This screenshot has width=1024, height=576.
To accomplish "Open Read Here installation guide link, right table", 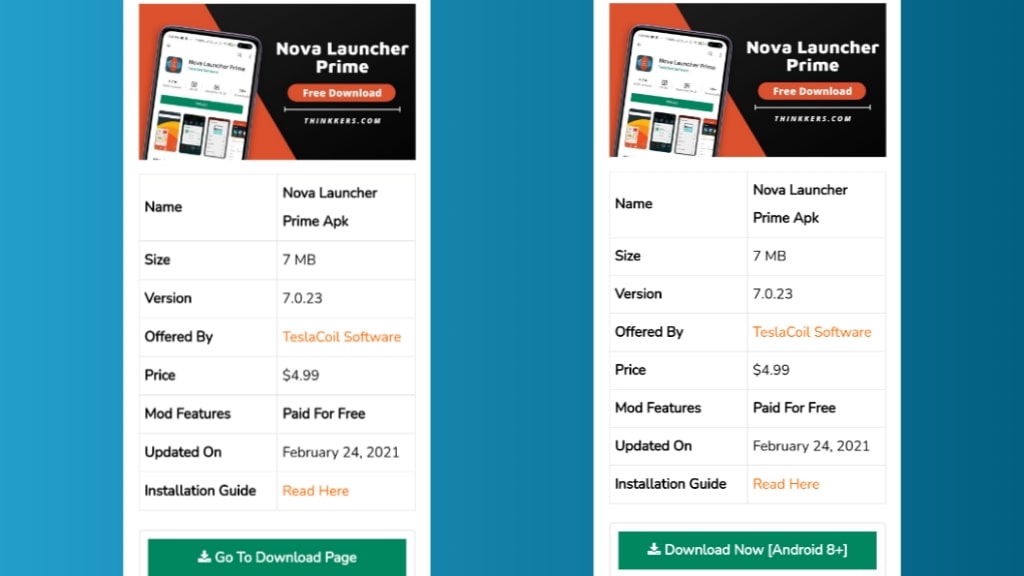I will pos(785,483).
